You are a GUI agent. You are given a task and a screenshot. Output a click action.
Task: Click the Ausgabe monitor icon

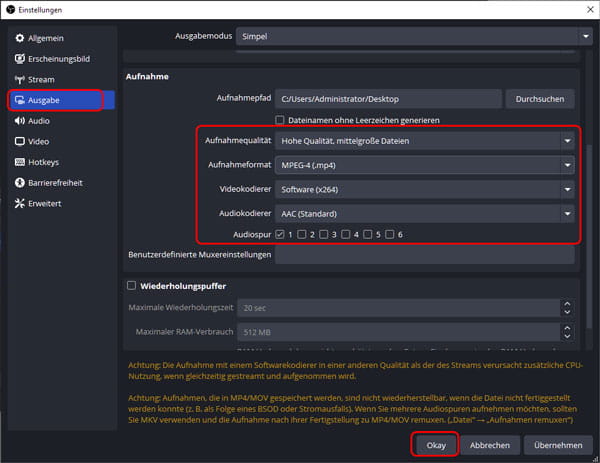(x=18, y=100)
